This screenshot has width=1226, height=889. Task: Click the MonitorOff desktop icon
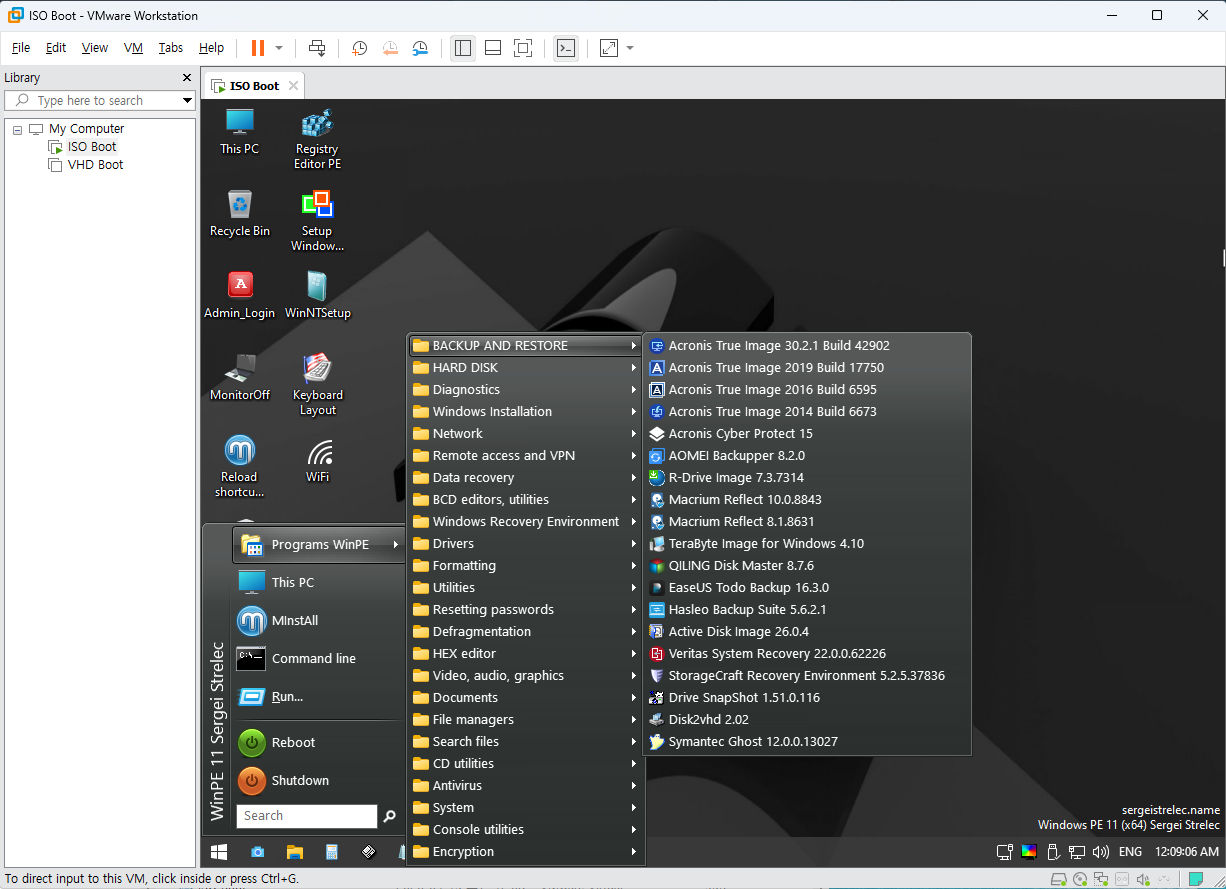tap(239, 377)
